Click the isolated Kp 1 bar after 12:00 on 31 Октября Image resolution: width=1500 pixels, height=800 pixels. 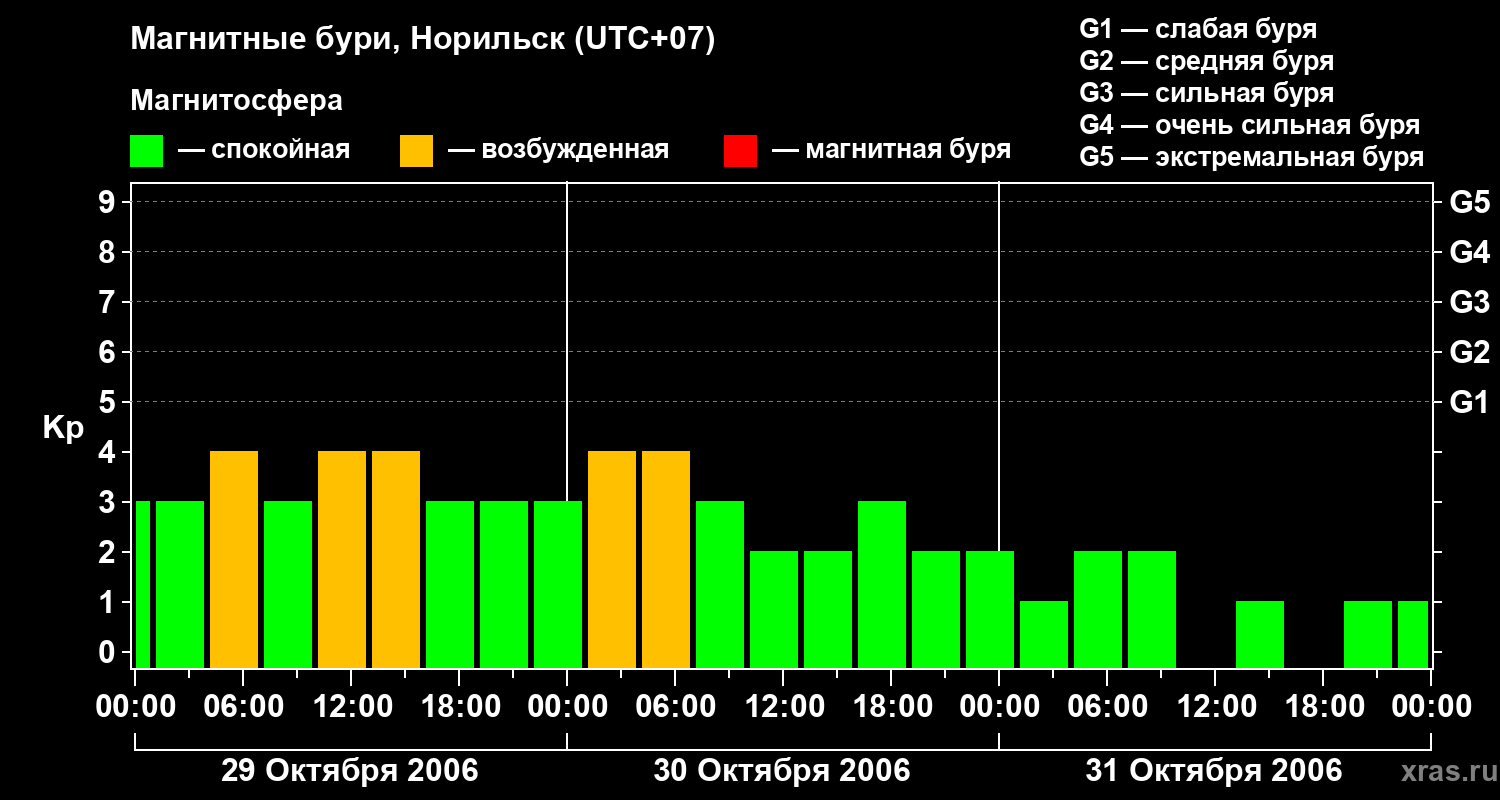tap(1260, 634)
